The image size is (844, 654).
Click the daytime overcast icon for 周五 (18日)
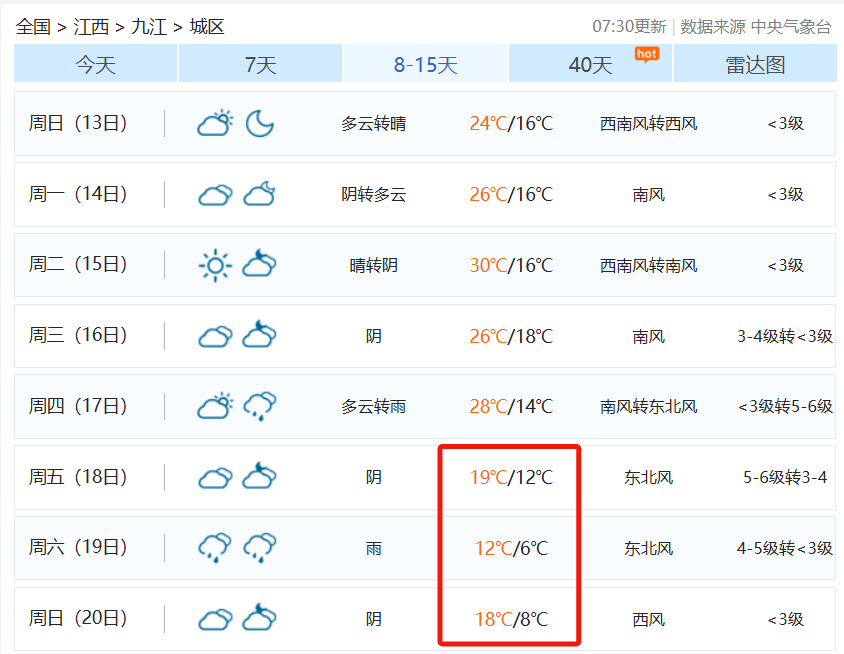[x=215, y=477]
